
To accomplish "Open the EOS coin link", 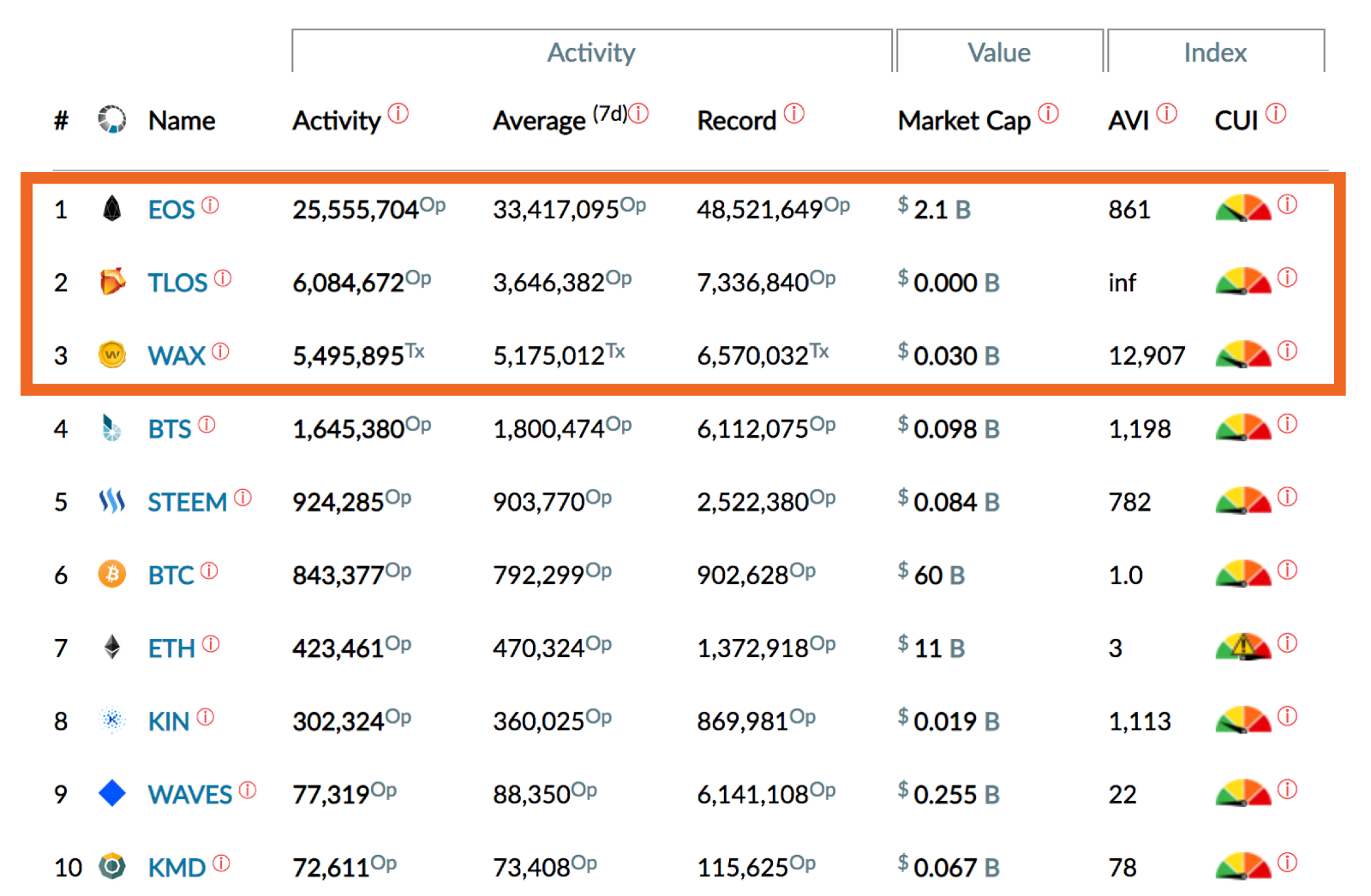I will coord(171,210).
